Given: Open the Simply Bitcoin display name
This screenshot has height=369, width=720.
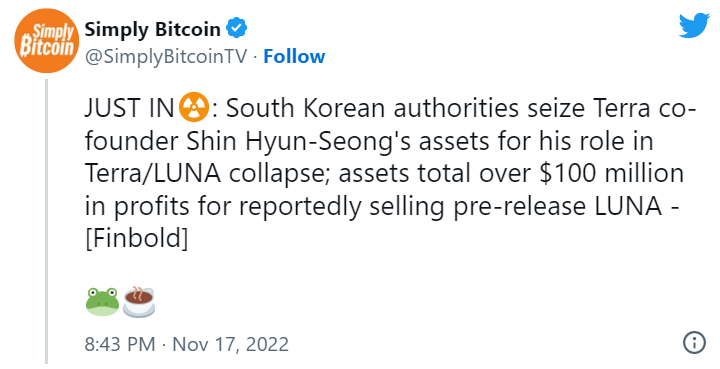Looking at the screenshot, I should (x=152, y=29).
